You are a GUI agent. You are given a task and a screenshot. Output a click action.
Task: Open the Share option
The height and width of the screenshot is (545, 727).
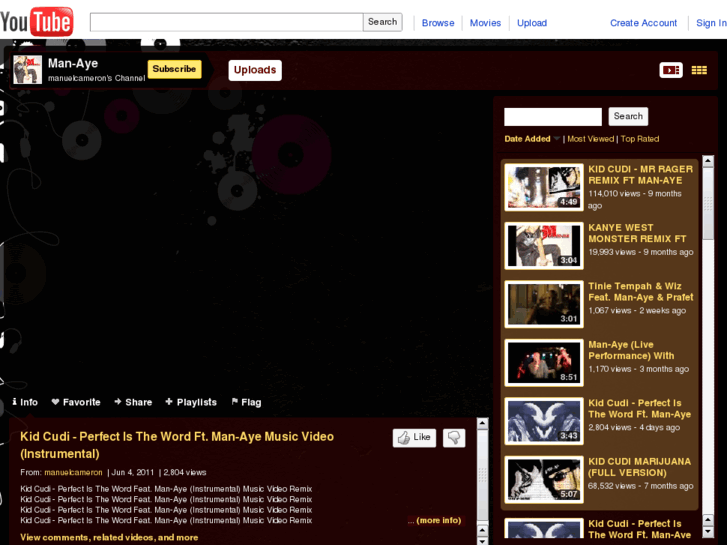(133, 402)
